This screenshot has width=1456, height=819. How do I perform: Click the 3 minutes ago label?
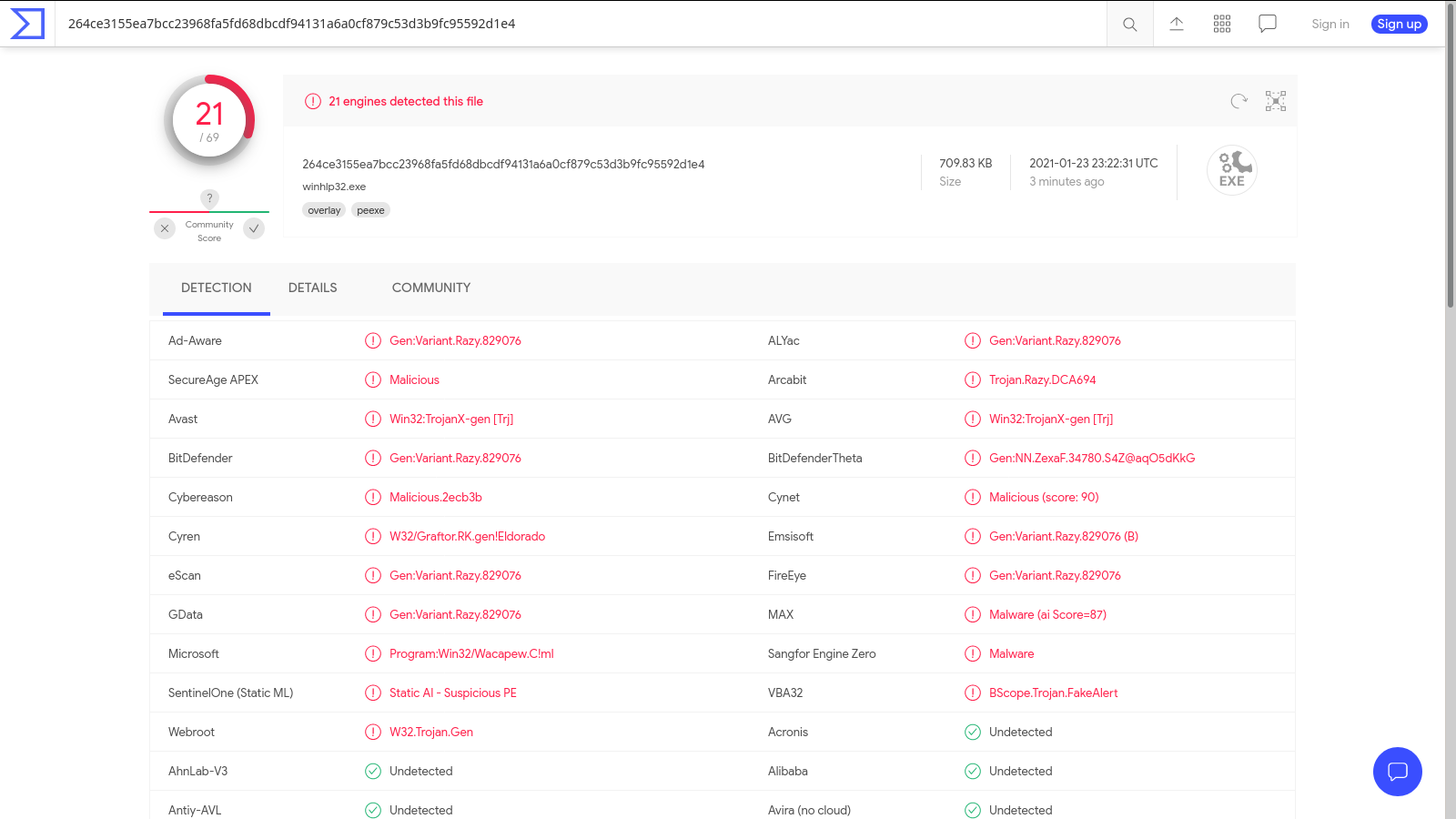[1067, 181]
